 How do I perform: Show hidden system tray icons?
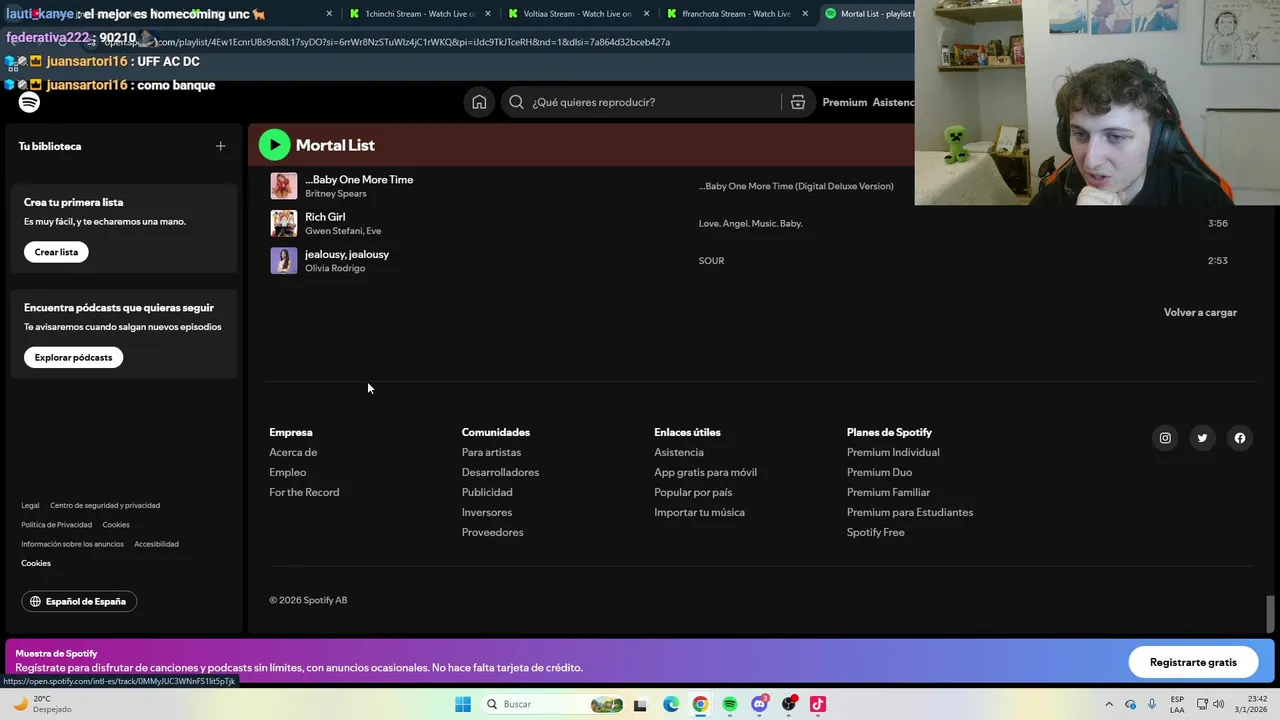pos(1108,704)
